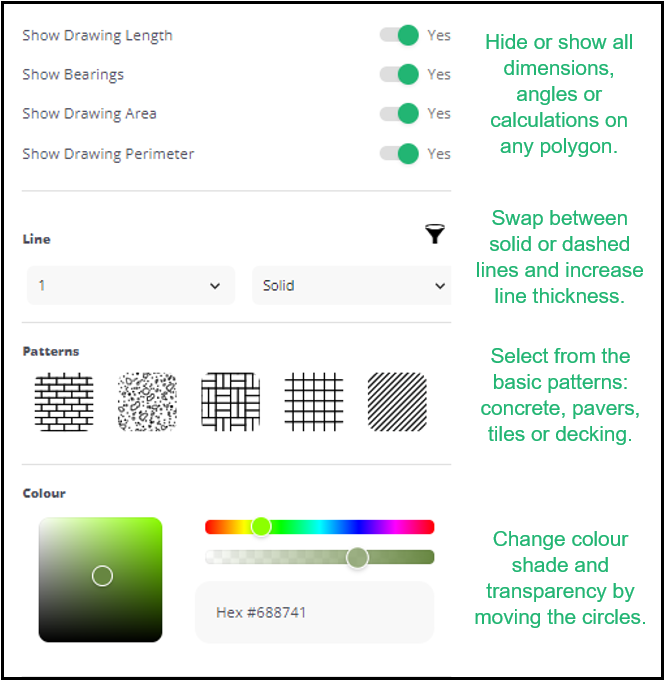The width and height of the screenshot is (665, 681).
Task: Switch off Show Drawing Perimeter
Action: coord(399,153)
